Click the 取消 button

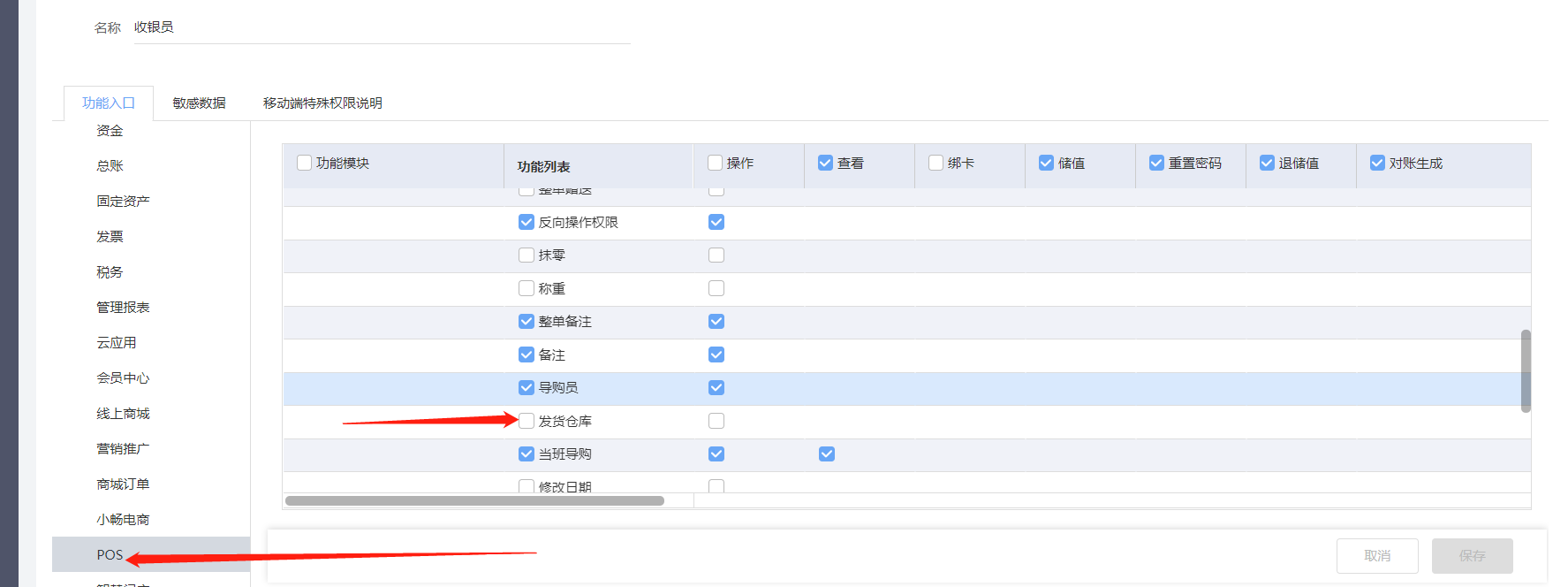1377,556
